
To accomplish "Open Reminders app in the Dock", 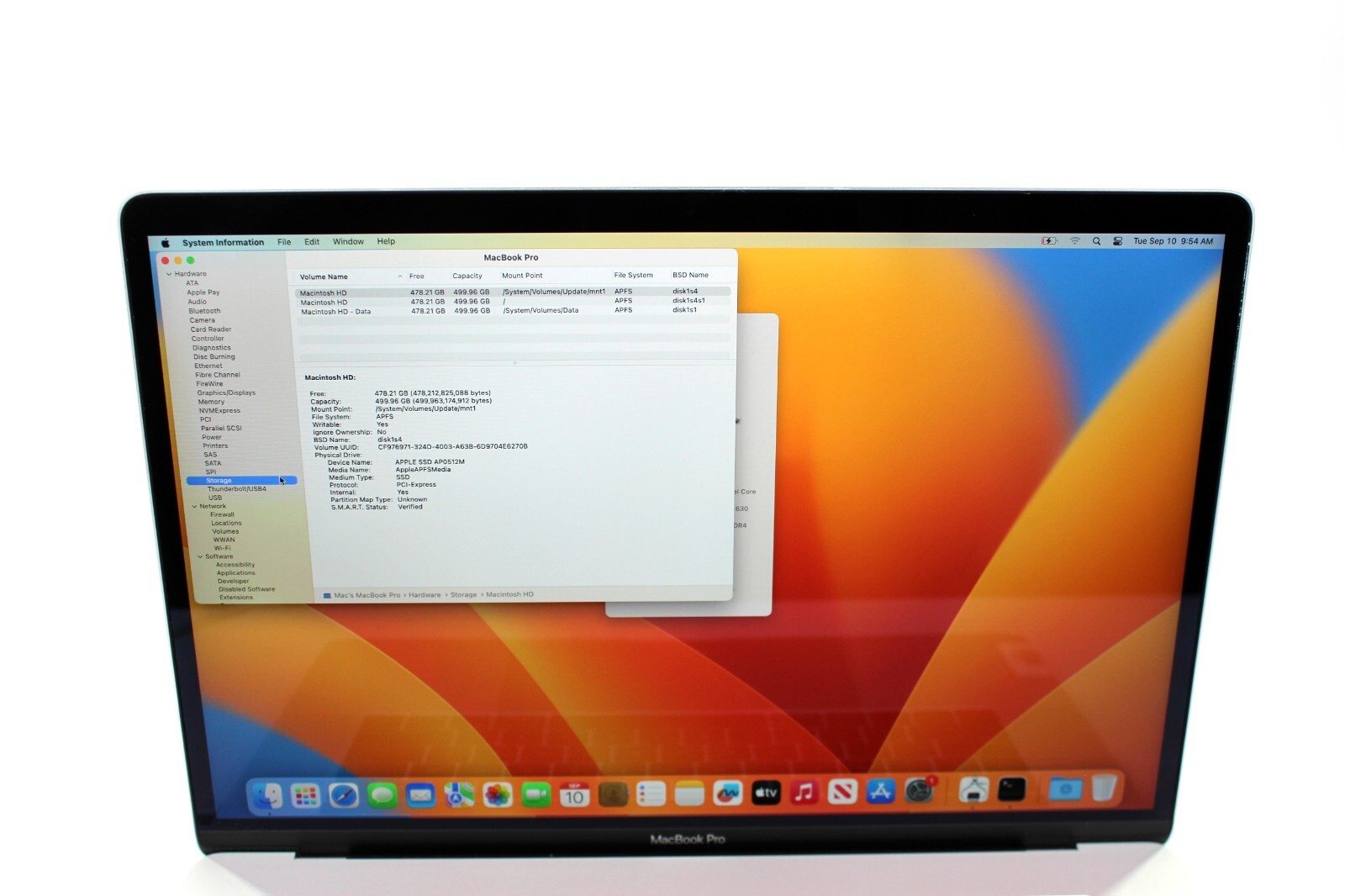I will pyautogui.click(x=651, y=793).
